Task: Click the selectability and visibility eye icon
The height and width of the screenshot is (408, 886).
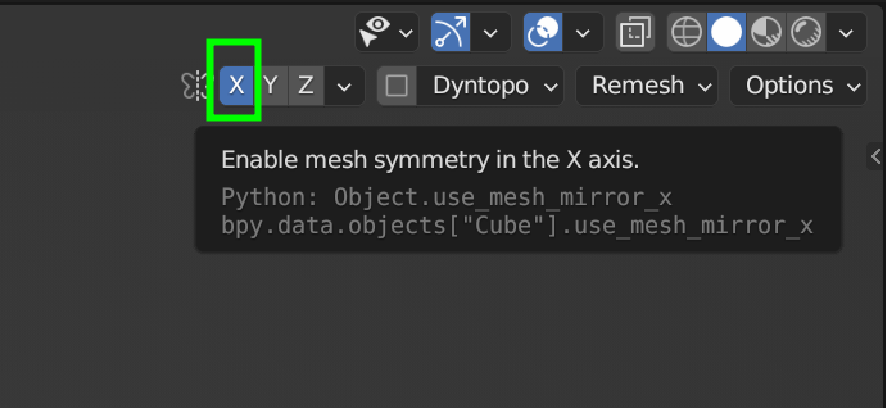Action: (x=376, y=33)
